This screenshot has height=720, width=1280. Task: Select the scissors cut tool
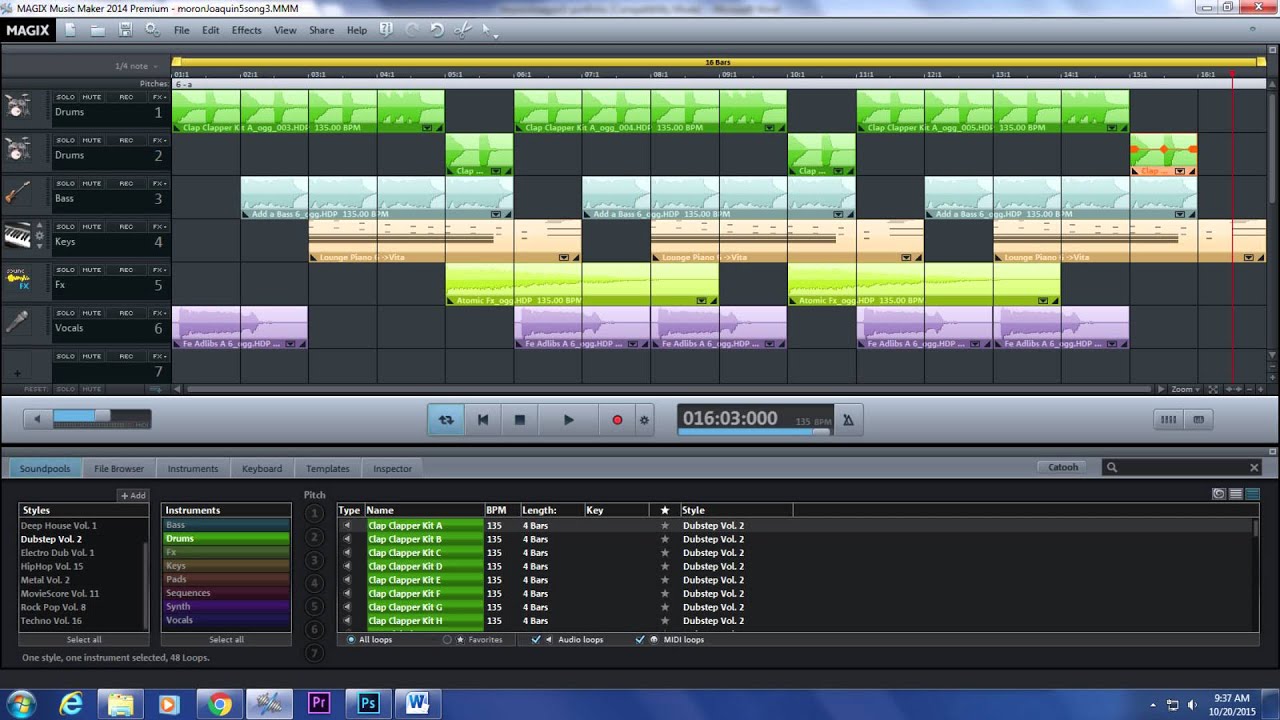click(462, 30)
